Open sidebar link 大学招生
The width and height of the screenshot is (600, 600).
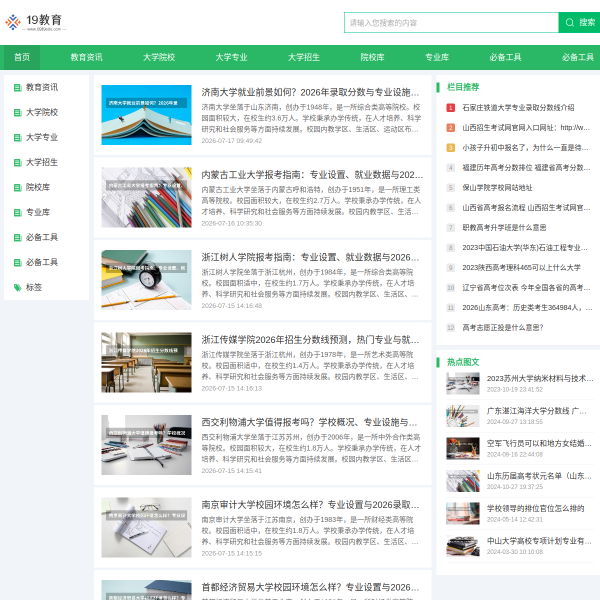point(42,162)
